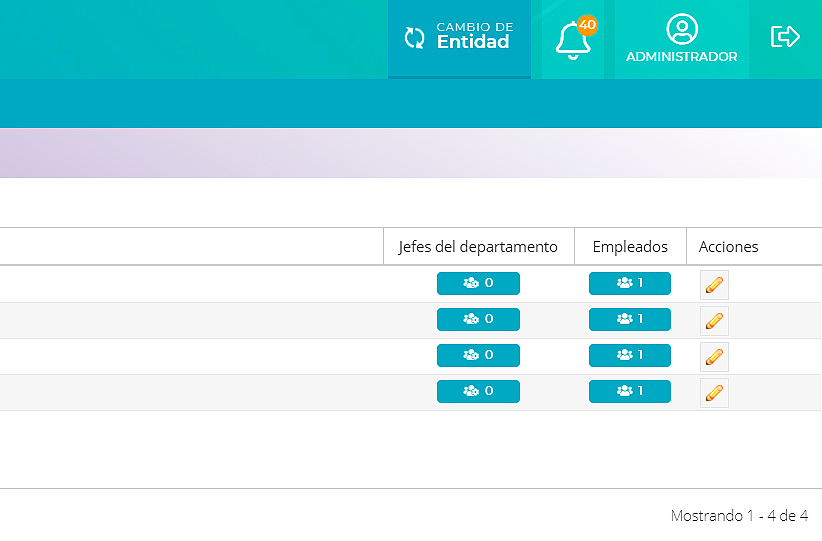Click the fourth row's Empleados button

tap(629, 392)
